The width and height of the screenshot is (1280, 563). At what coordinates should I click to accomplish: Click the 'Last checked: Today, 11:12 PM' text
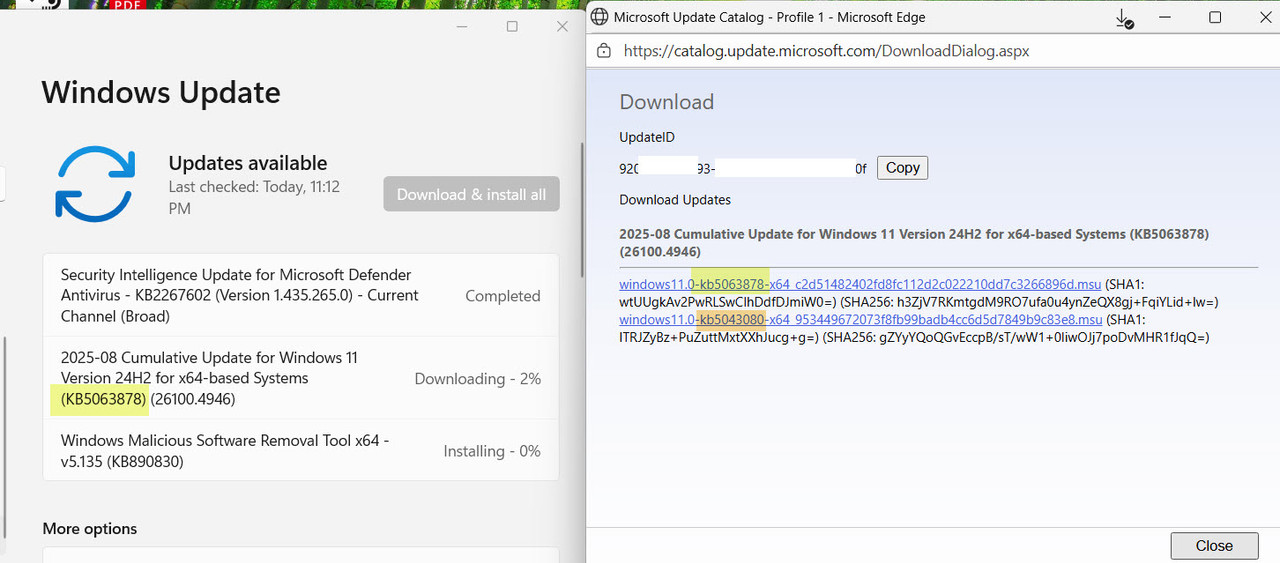(255, 198)
